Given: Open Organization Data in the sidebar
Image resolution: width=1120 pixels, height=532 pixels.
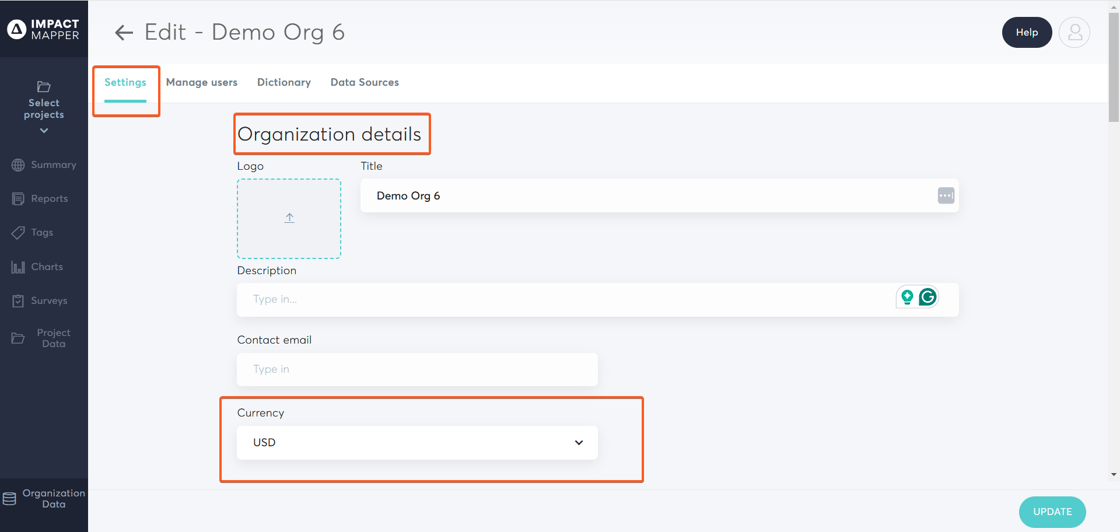Looking at the screenshot, I should click(x=44, y=499).
